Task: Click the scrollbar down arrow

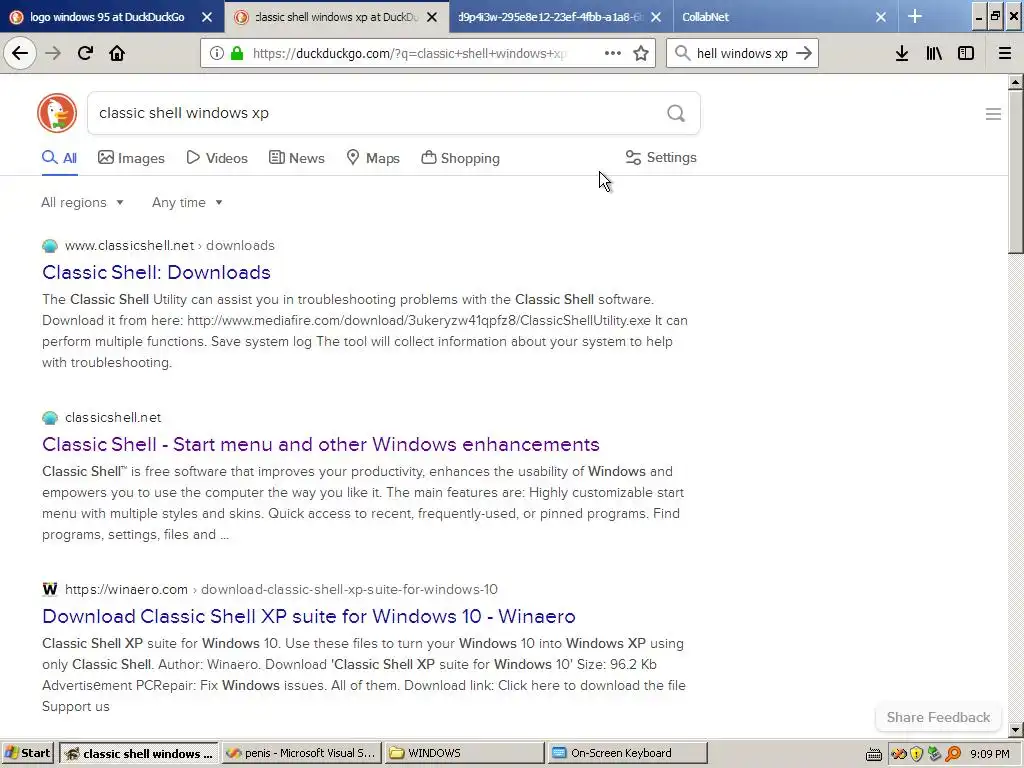Action: 1015,729
